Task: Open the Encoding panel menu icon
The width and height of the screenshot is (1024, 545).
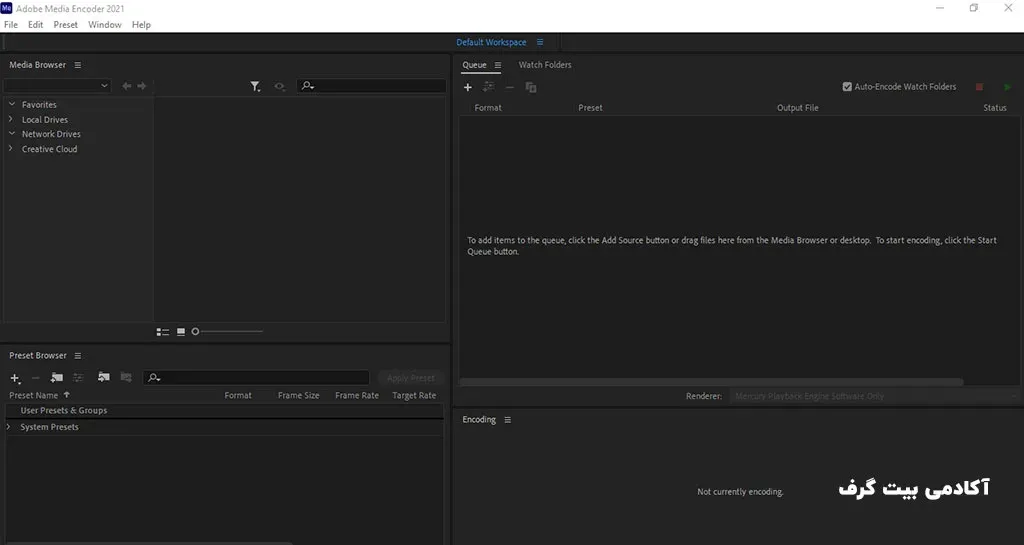Action: [507, 420]
